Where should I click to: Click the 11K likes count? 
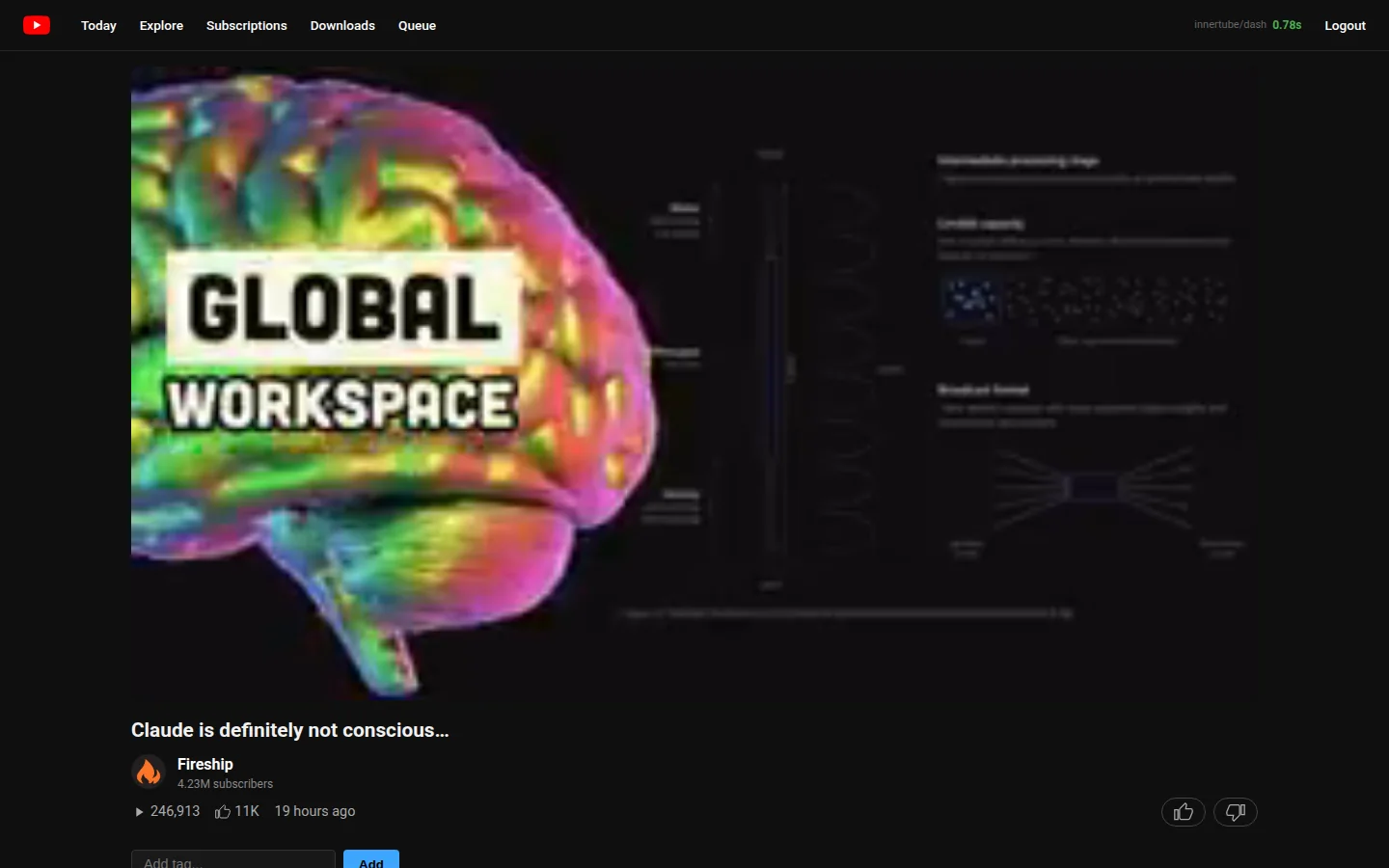tap(237, 811)
